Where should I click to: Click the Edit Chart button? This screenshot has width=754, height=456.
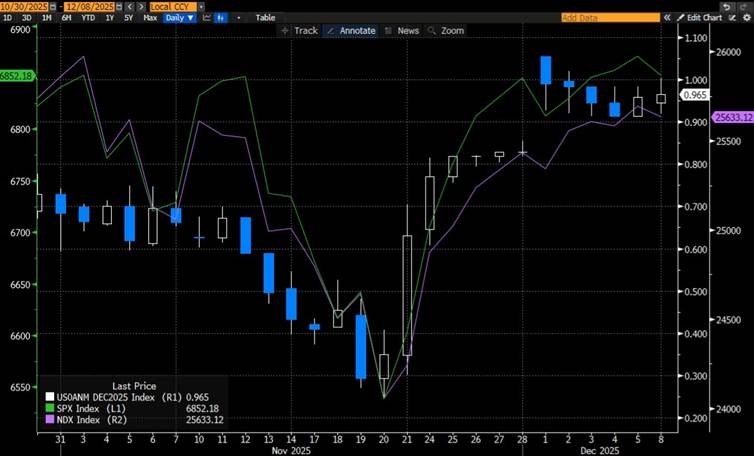[x=700, y=18]
